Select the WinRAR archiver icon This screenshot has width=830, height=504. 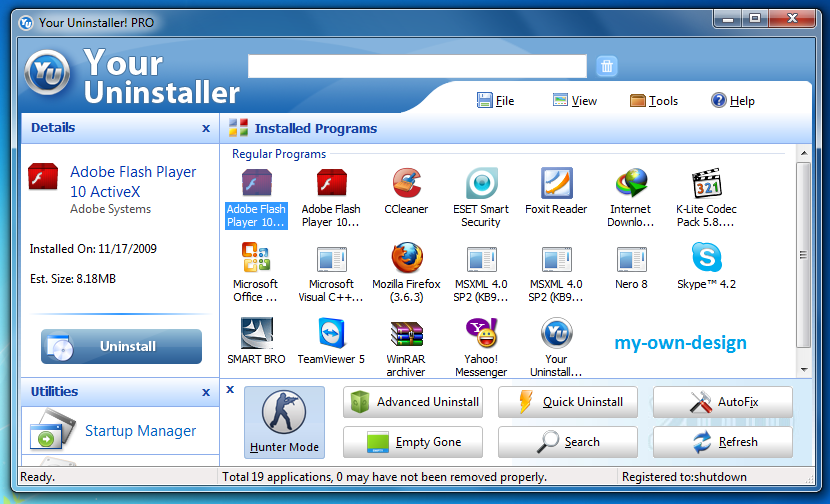point(407,334)
